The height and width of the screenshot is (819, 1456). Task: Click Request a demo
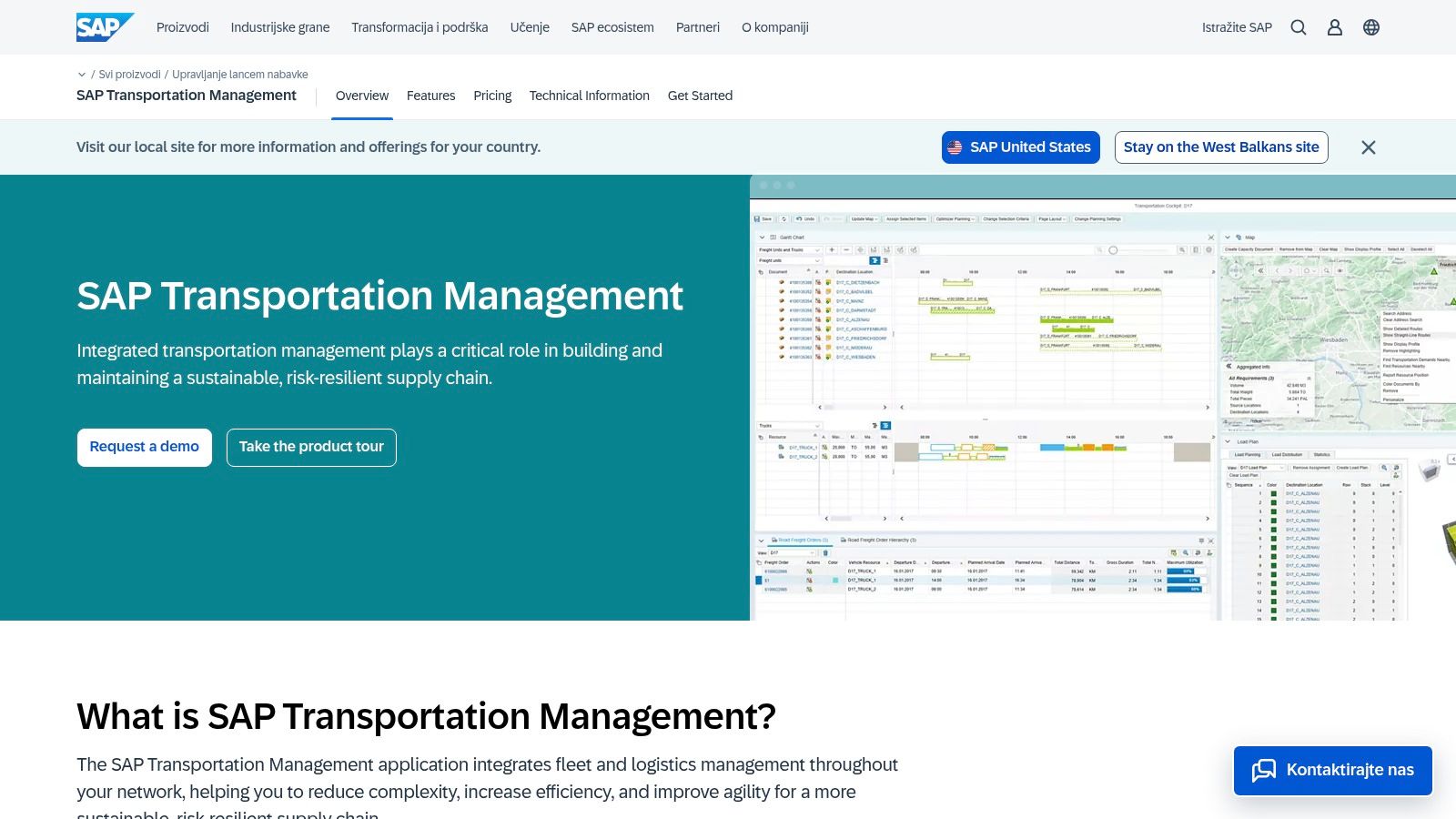point(144,447)
